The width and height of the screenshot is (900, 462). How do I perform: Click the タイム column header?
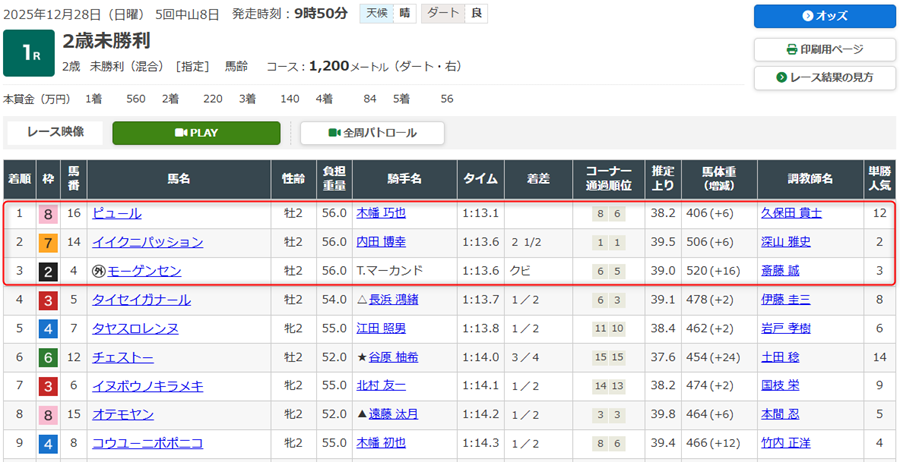[x=481, y=180]
